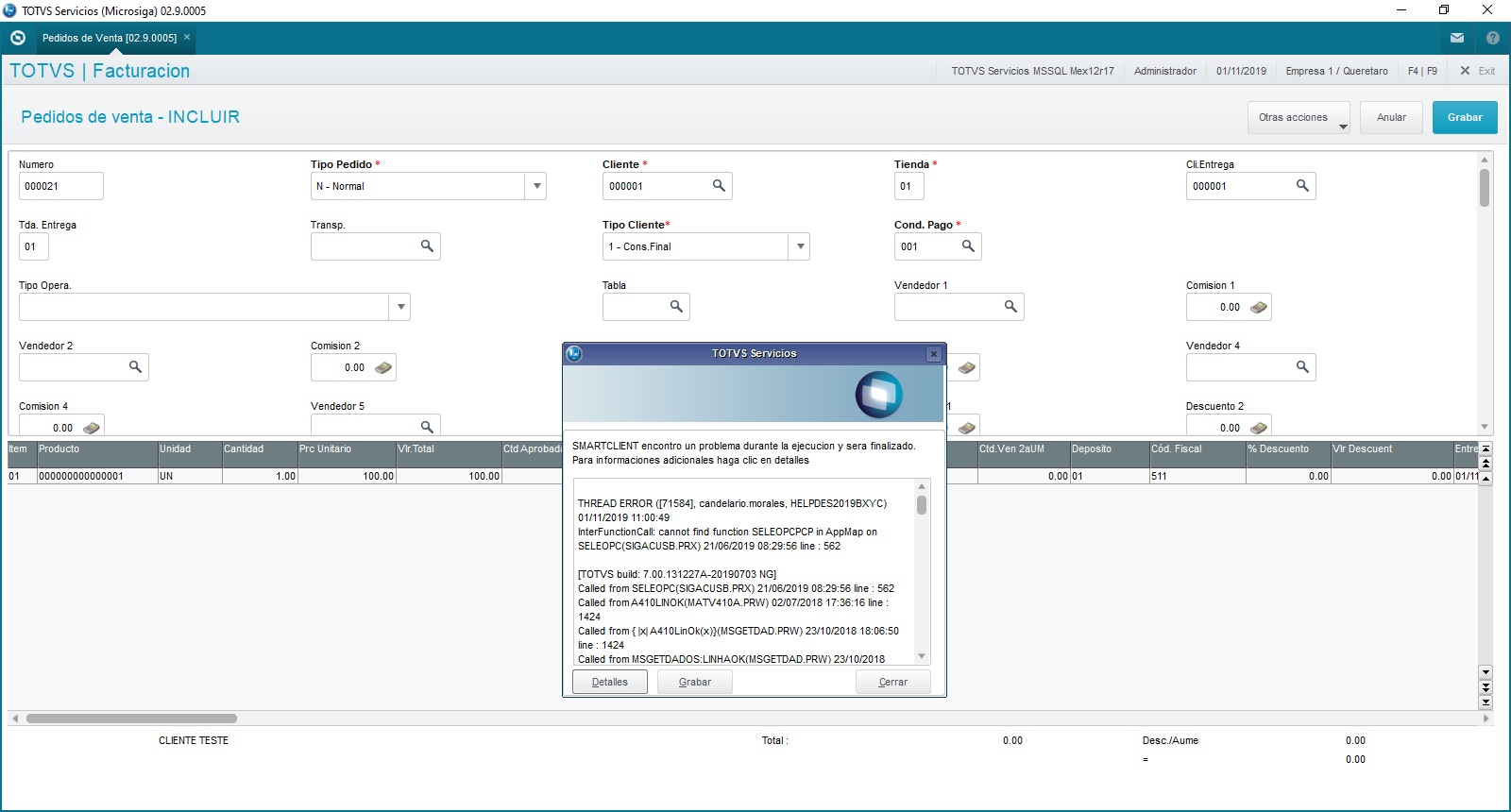Select the UN unit cell

(190, 476)
